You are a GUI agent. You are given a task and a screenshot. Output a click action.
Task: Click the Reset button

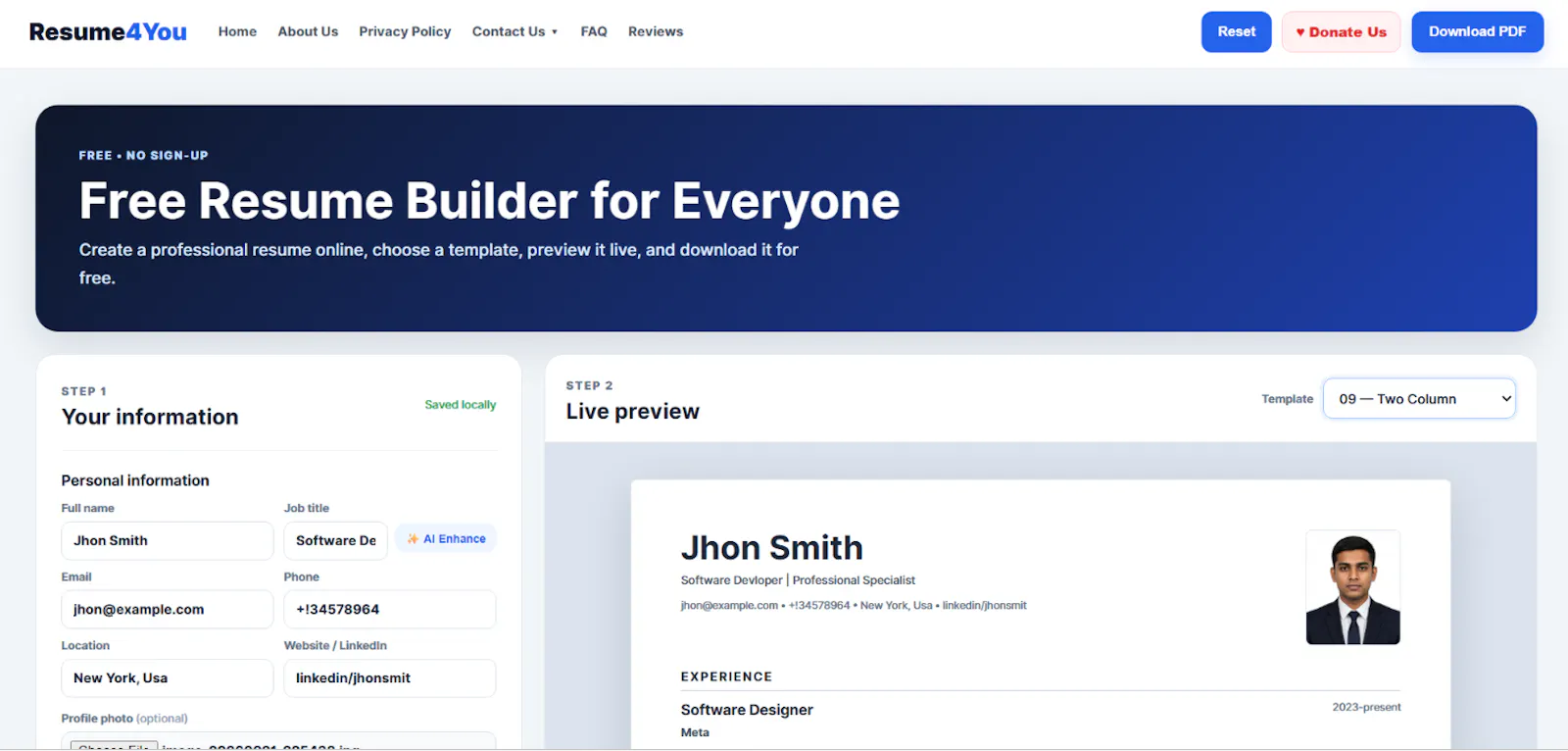[1237, 31]
